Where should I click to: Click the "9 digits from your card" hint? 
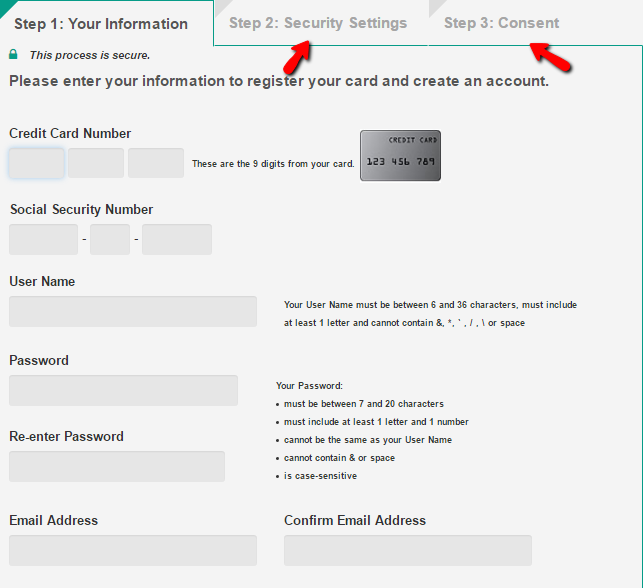[273, 164]
